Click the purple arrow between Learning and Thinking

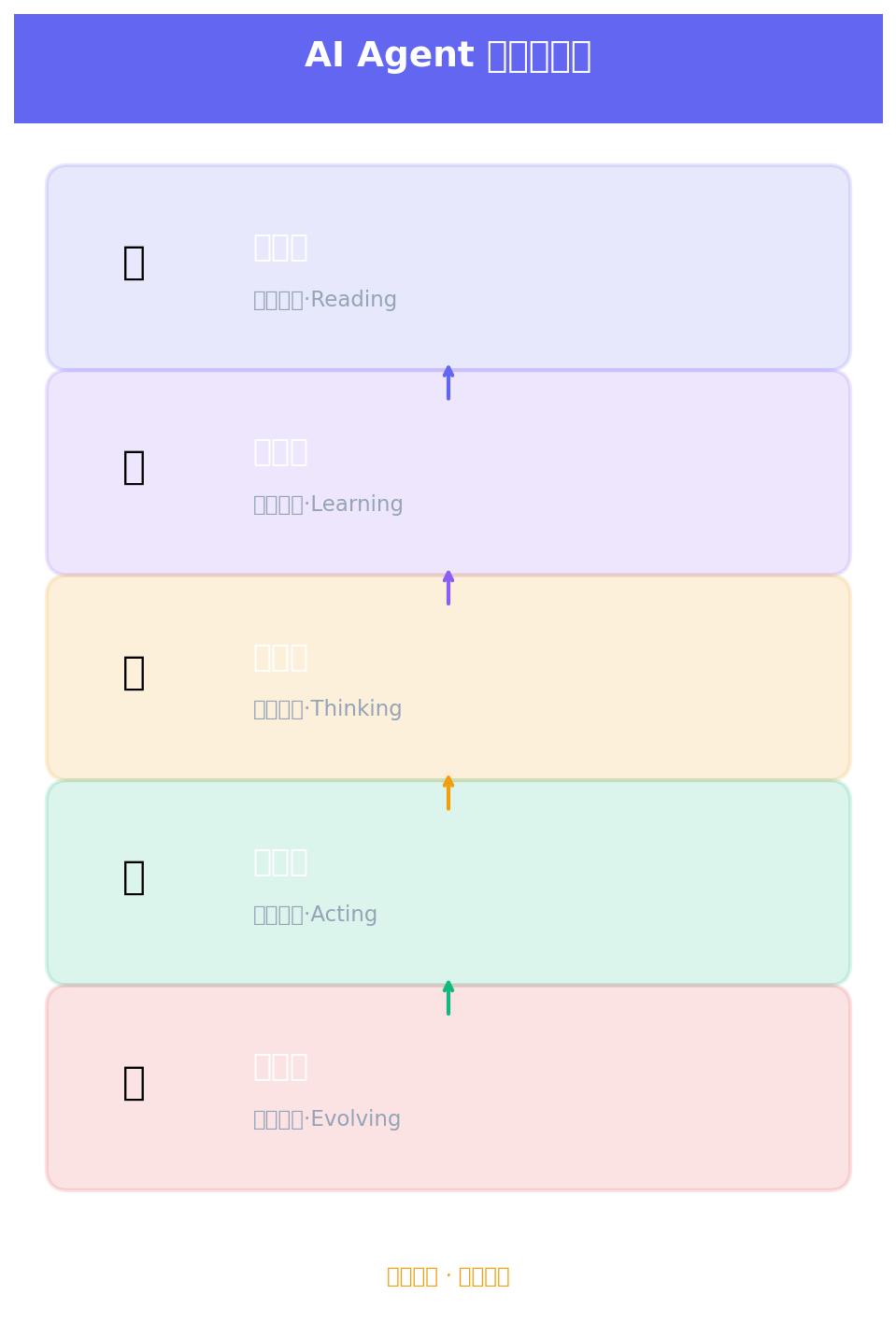(x=448, y=588)
